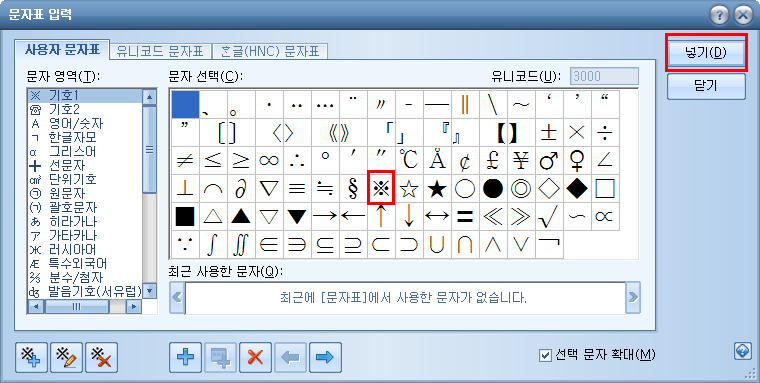
Task: Select 단위기호 in character area list
Action: pos(85,179)
